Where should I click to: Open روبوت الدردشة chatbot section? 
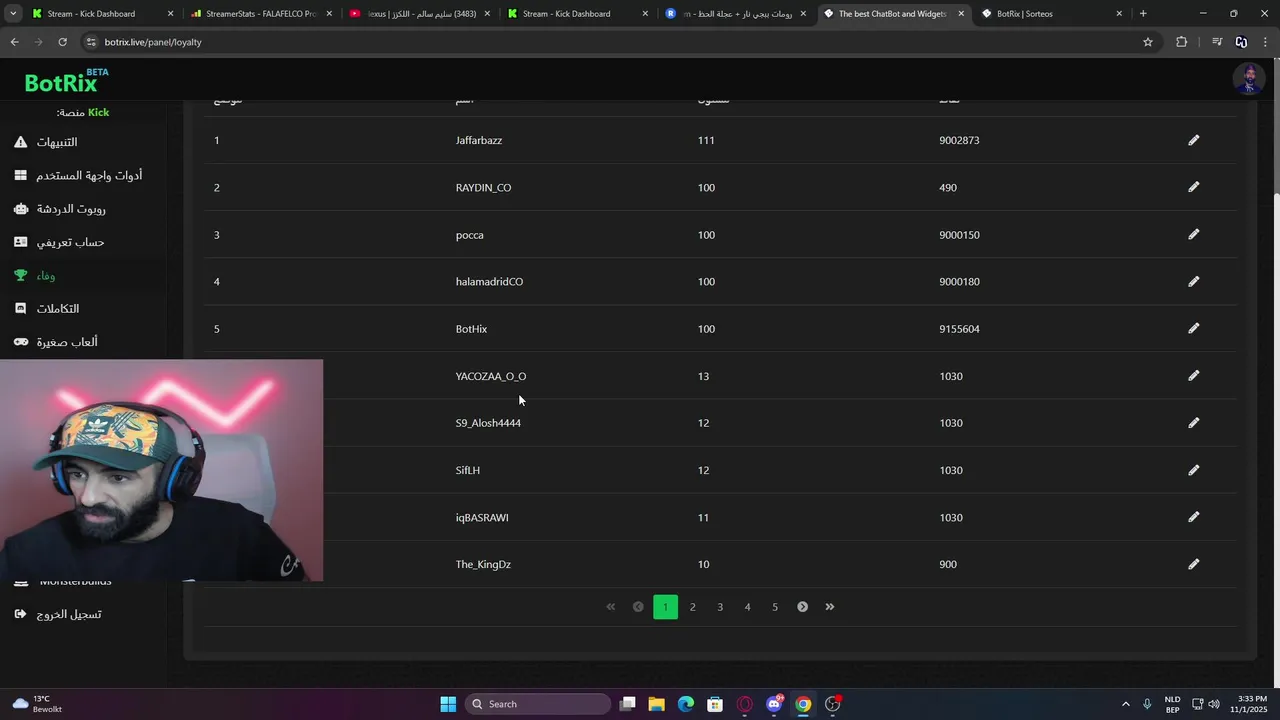[60, 209]
